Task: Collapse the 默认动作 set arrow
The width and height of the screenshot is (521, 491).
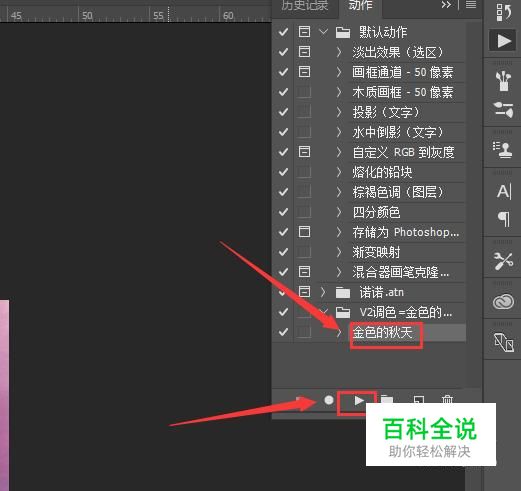Action: (323, 32)
